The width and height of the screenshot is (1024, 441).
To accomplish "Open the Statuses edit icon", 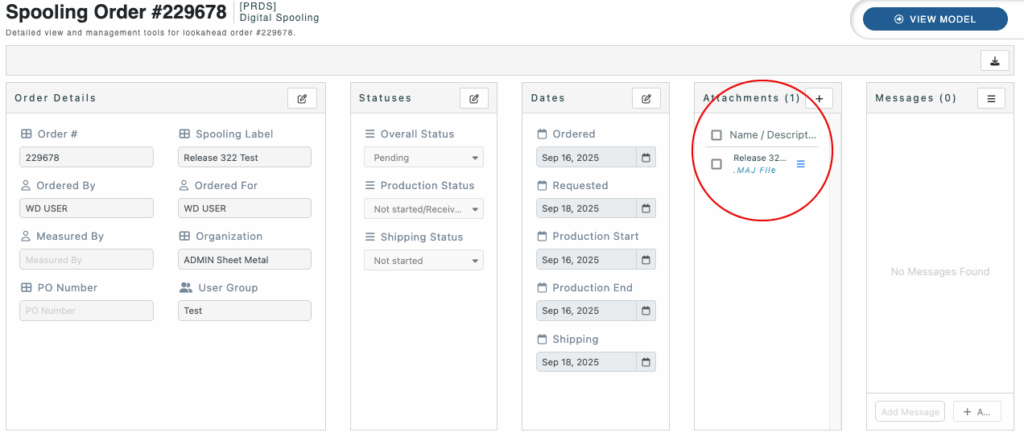I will click(x=474, y=98).
